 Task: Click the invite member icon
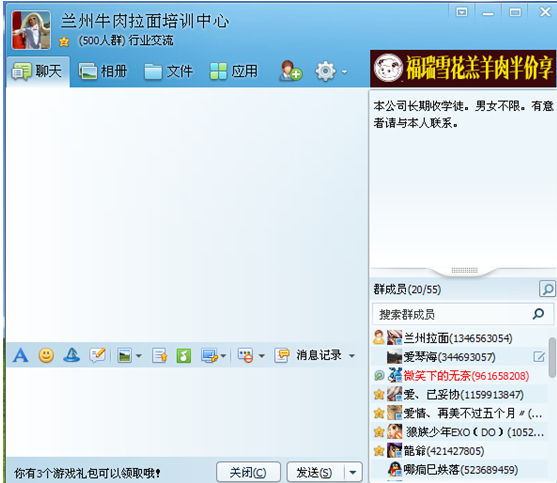point(291,71)
